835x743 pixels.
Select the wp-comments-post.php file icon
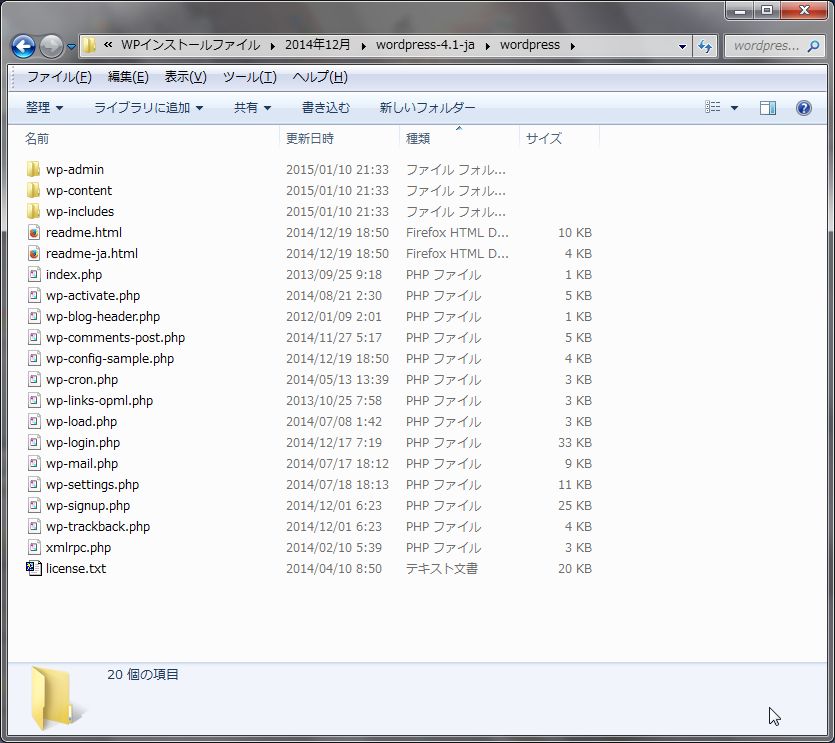pos(34,338)
